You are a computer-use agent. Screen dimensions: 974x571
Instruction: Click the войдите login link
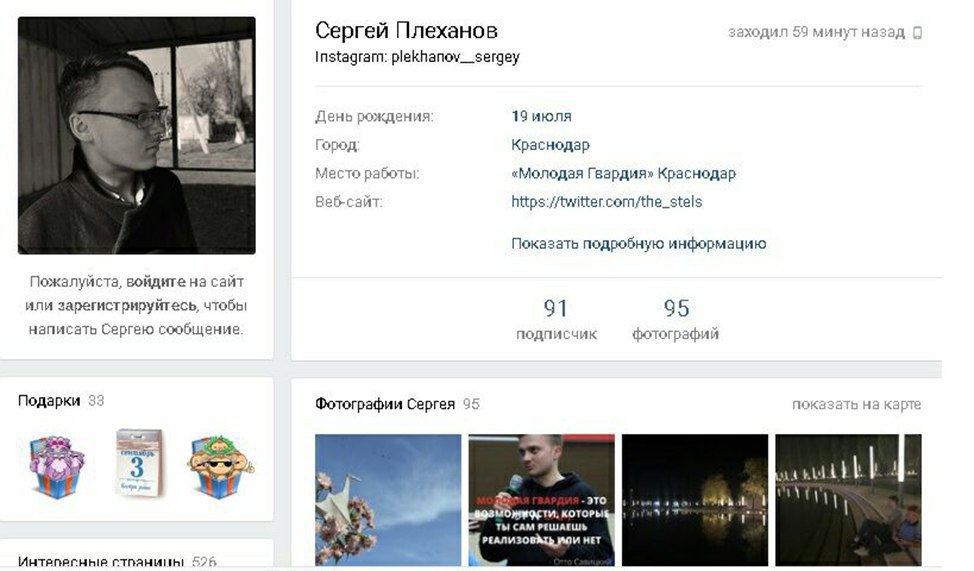[x=156, y=281]
